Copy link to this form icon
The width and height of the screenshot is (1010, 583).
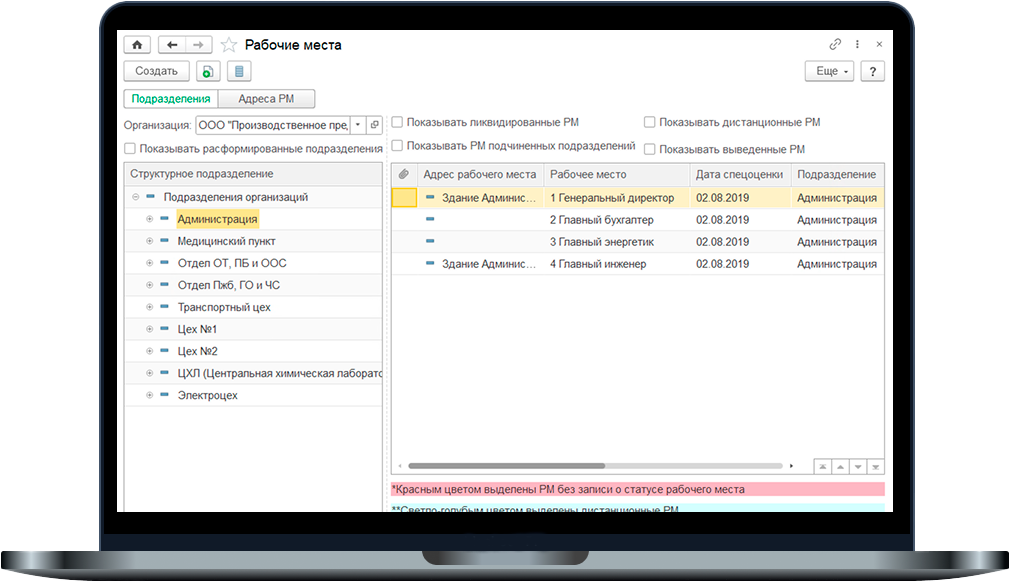[835, 44]
